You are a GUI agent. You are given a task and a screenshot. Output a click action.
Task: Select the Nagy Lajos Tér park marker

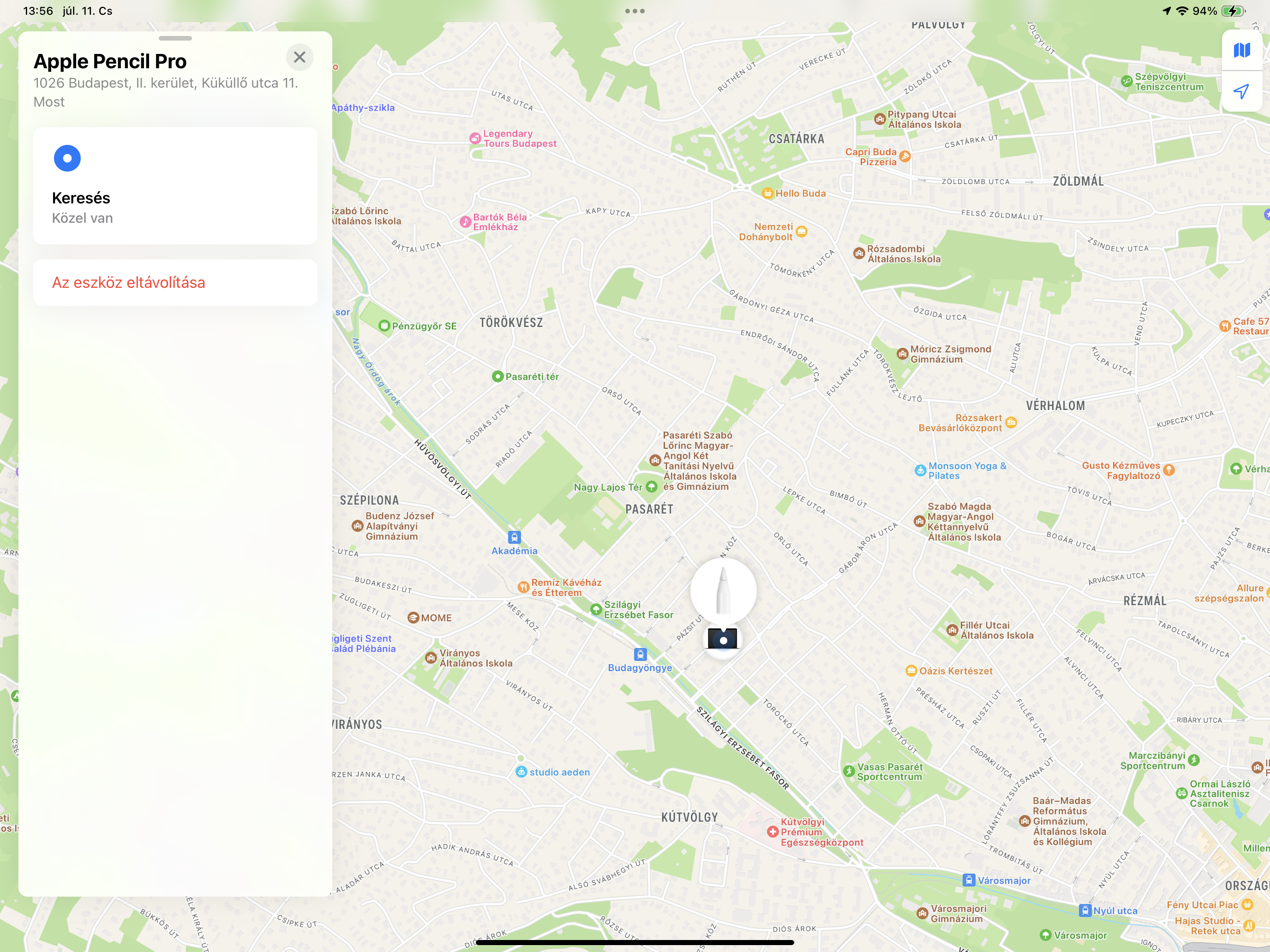(x=652, y=487)
